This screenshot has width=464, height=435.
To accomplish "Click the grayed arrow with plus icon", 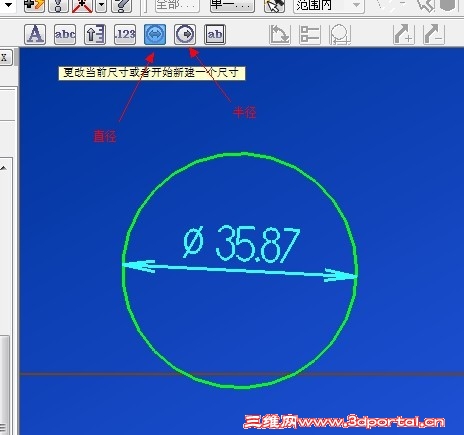I will pos(404,34).
